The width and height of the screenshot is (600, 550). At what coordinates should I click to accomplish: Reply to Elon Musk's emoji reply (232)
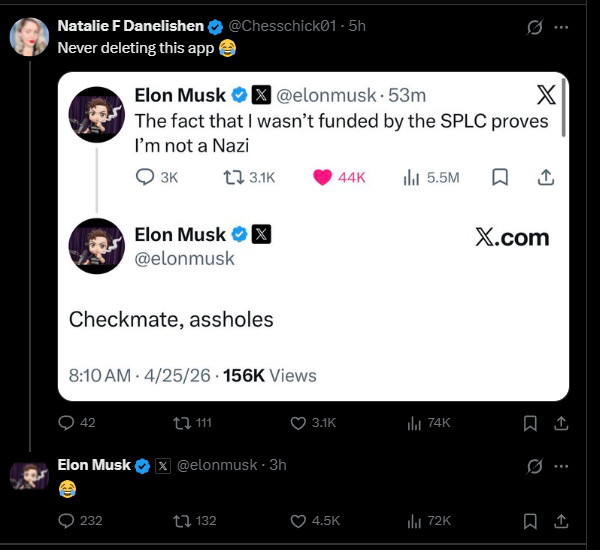pyautogui.click(x=67, y=520)
